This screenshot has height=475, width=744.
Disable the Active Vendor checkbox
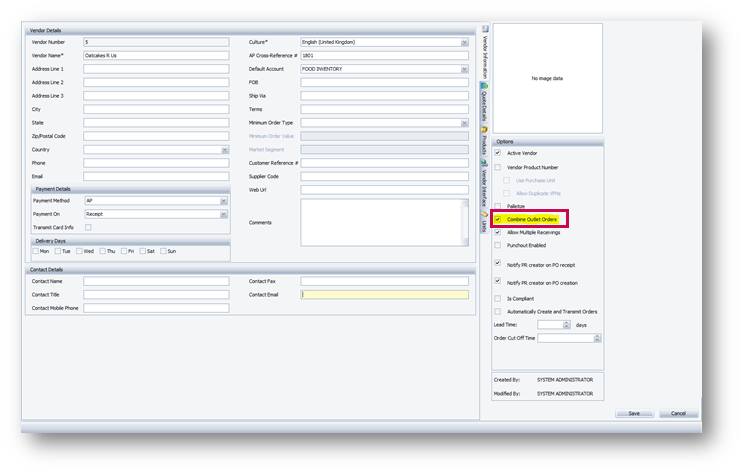[498, 152]
